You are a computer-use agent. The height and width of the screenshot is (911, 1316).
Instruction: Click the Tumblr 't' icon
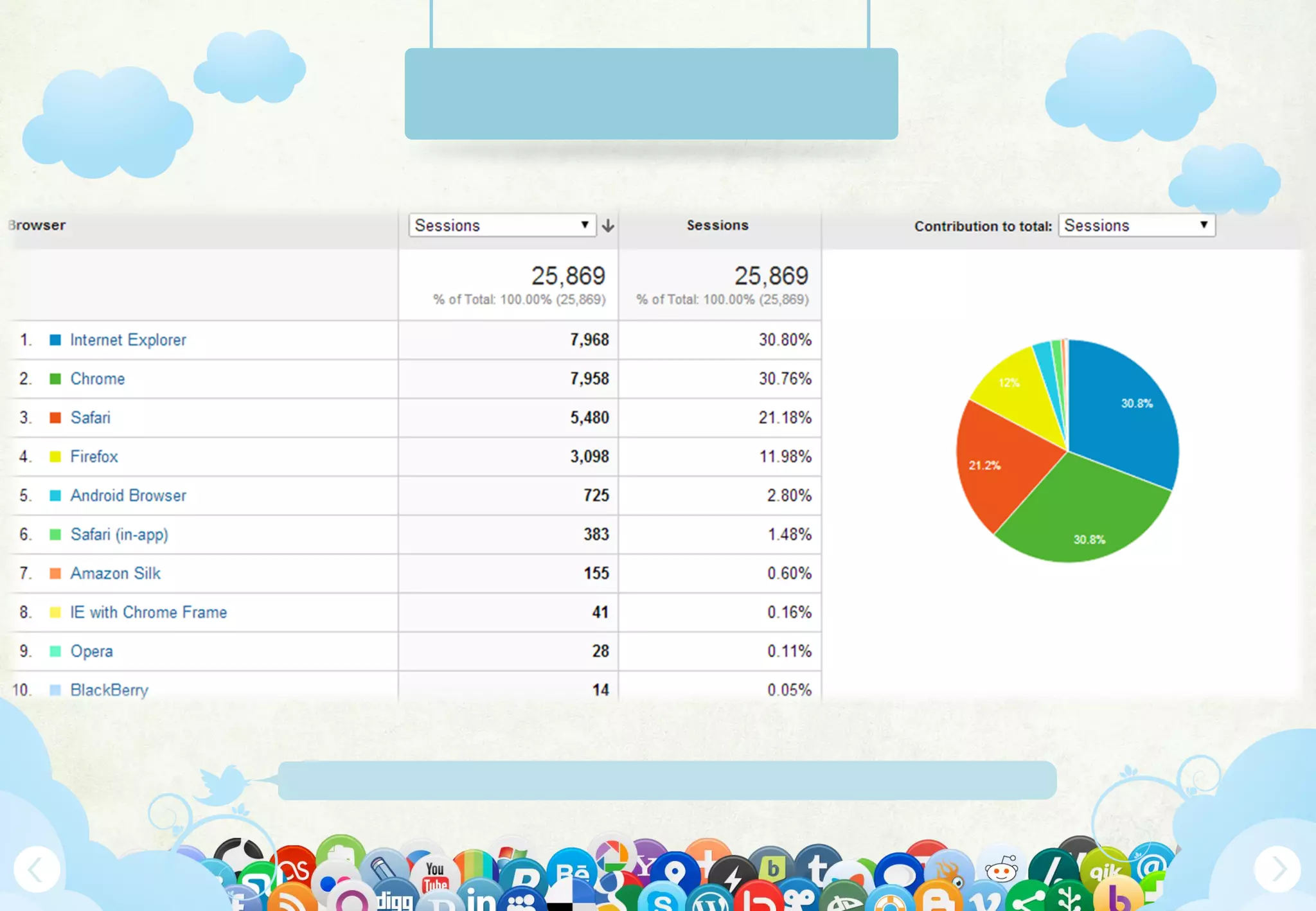pyautogui.click(x=817, y=867)
